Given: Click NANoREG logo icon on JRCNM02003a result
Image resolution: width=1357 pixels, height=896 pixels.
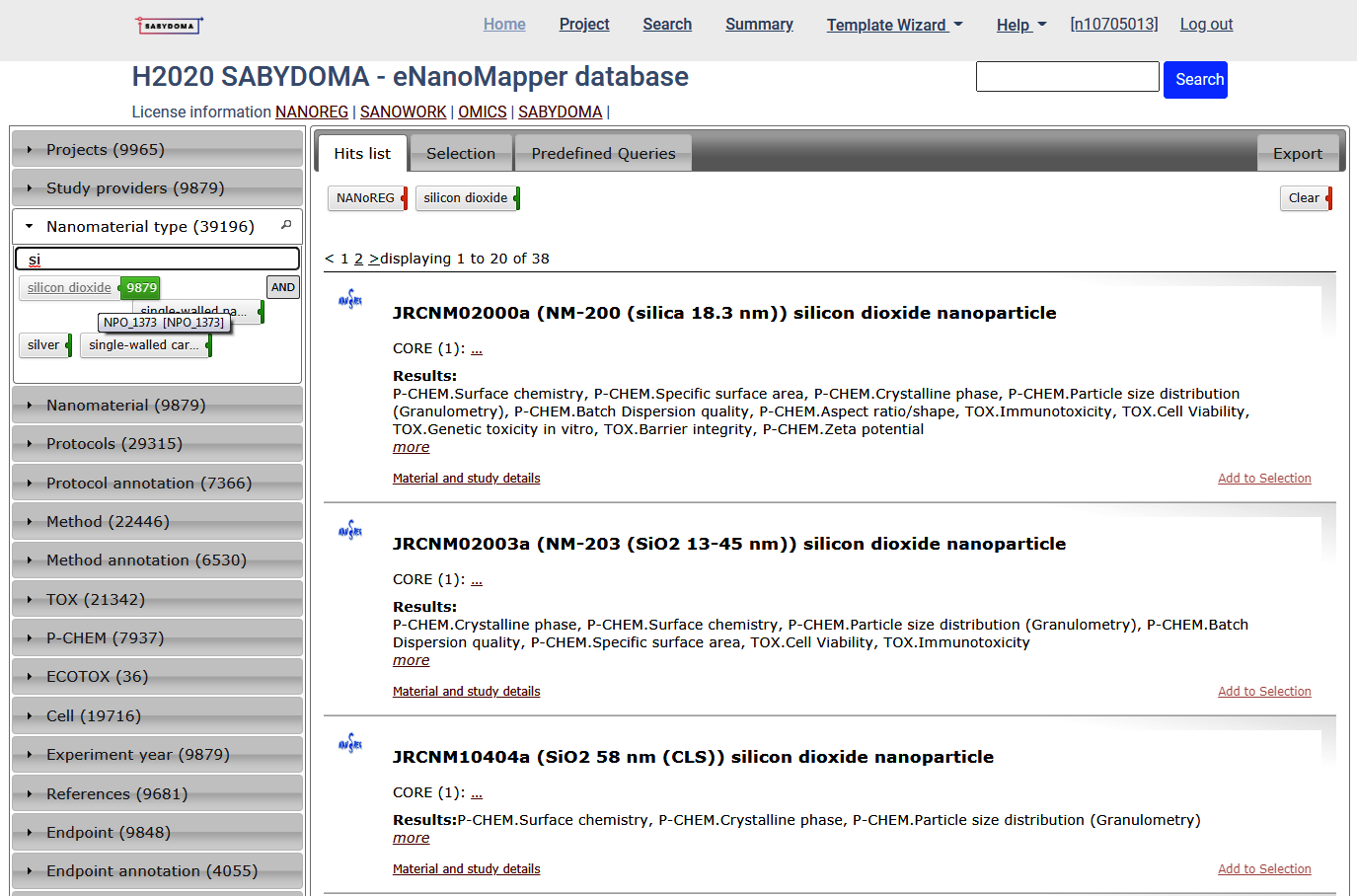Looking at the screenshot, I should tap(350, 530).
